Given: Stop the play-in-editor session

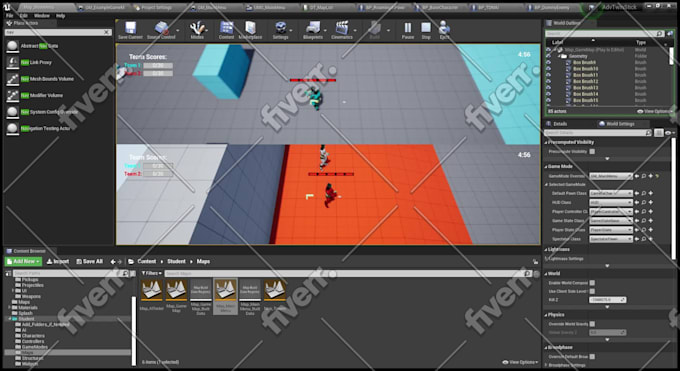Looking at the screenshot, I should (426, 30).
